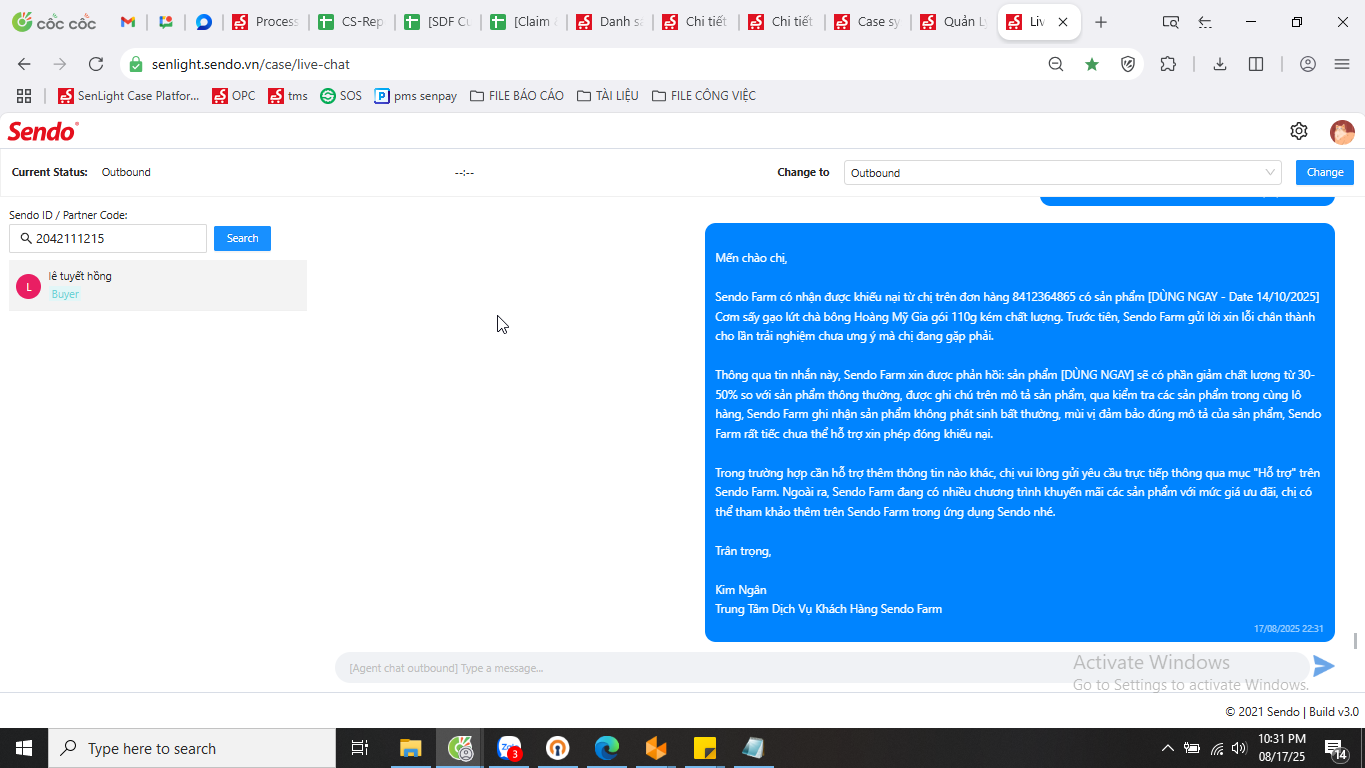Open the browser downloads icon
Image resolution: width=1365 pixels, height=768 pixels.
[x=1220, y=64]
